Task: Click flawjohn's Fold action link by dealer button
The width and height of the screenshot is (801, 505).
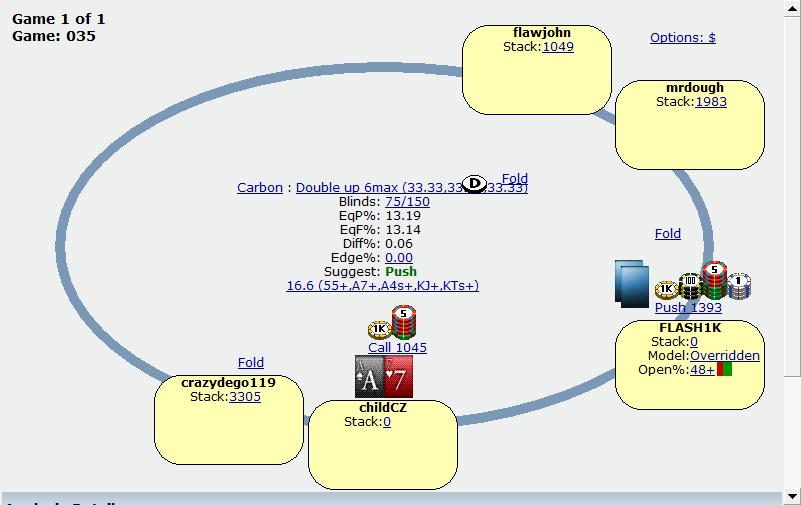Action: (x=514, y=178)
